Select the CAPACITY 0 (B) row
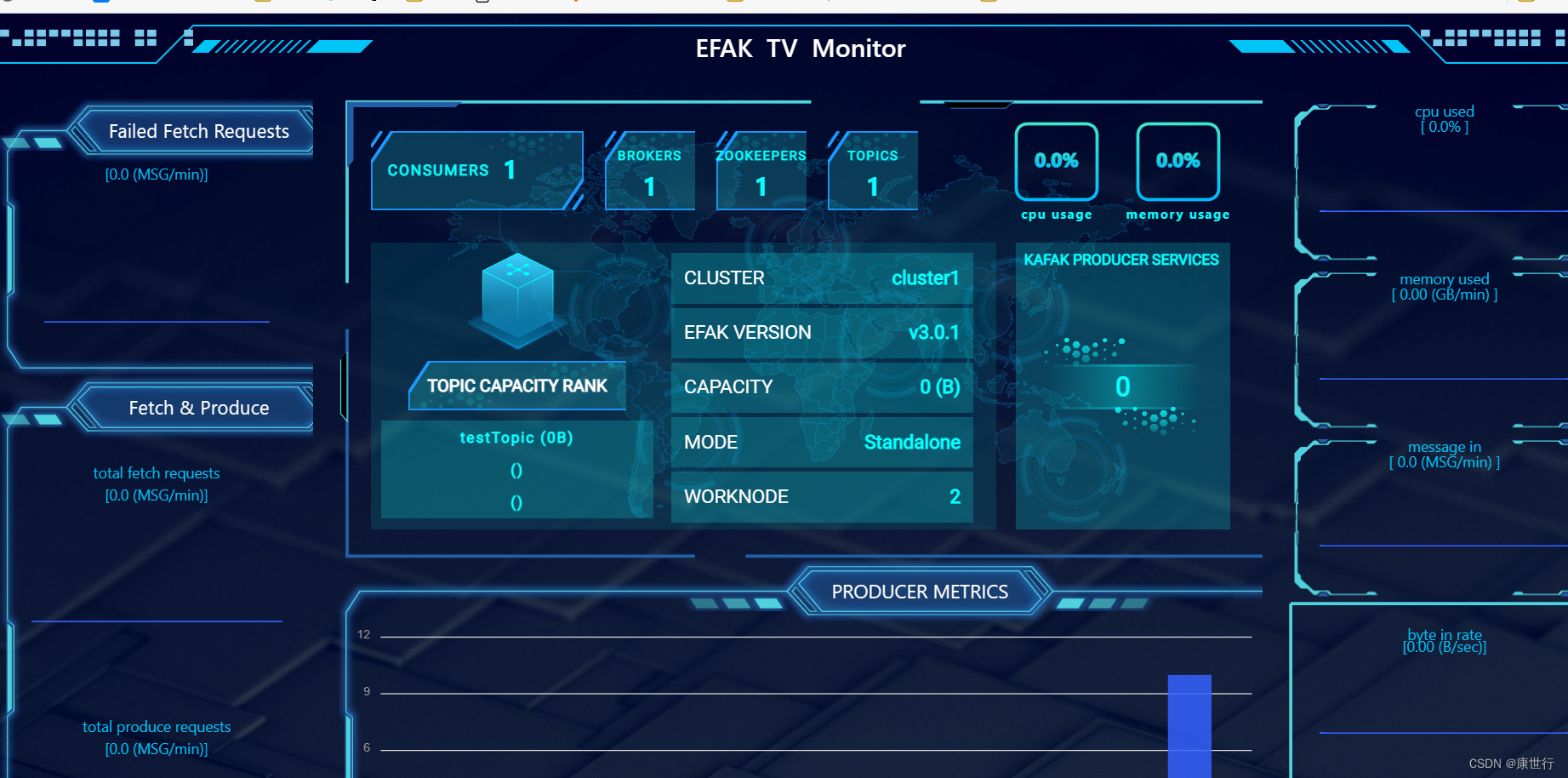 [822, 387]
